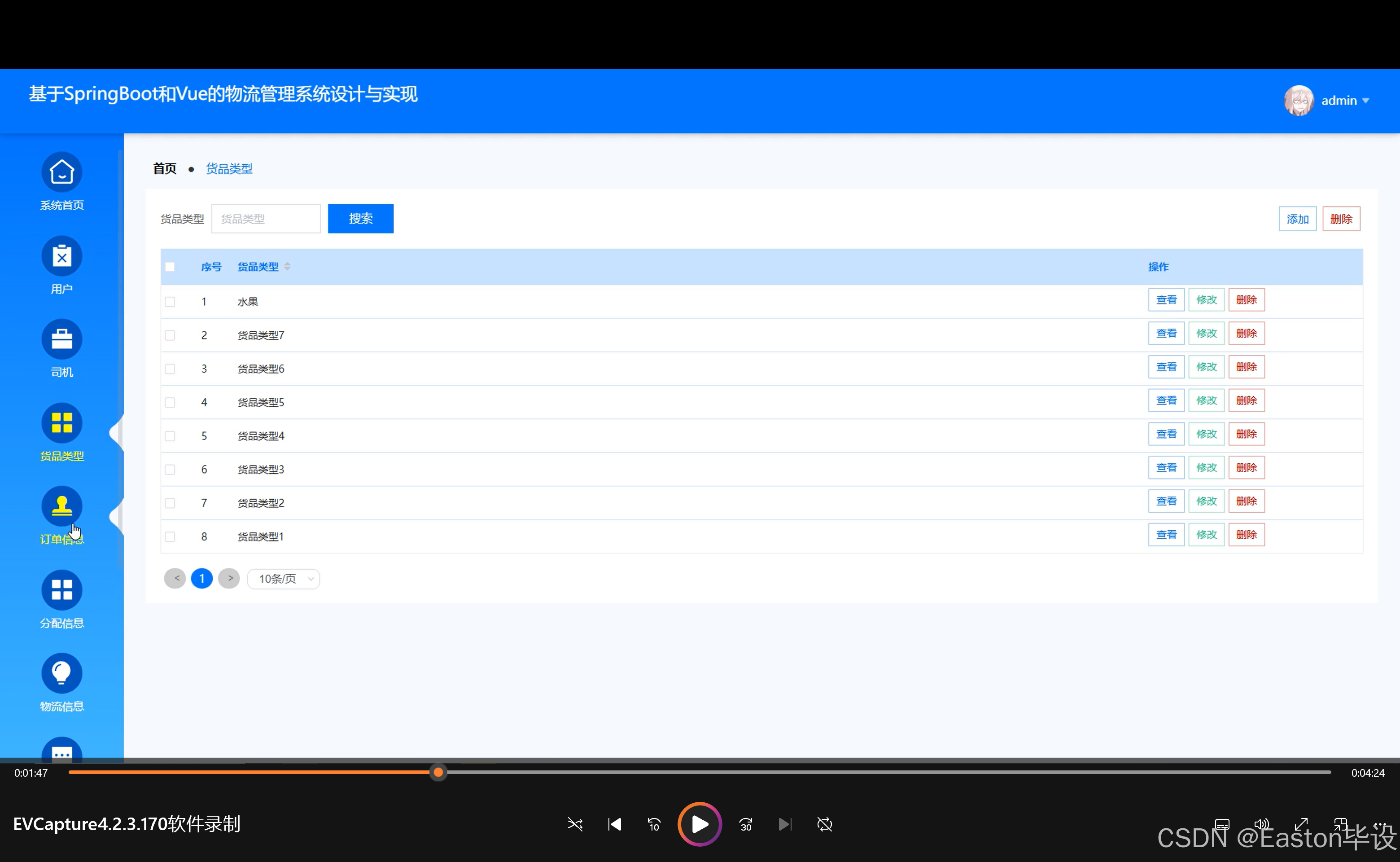
Task: Check the 货品类型5 row checkbox
Action: (x=170, y=403)
